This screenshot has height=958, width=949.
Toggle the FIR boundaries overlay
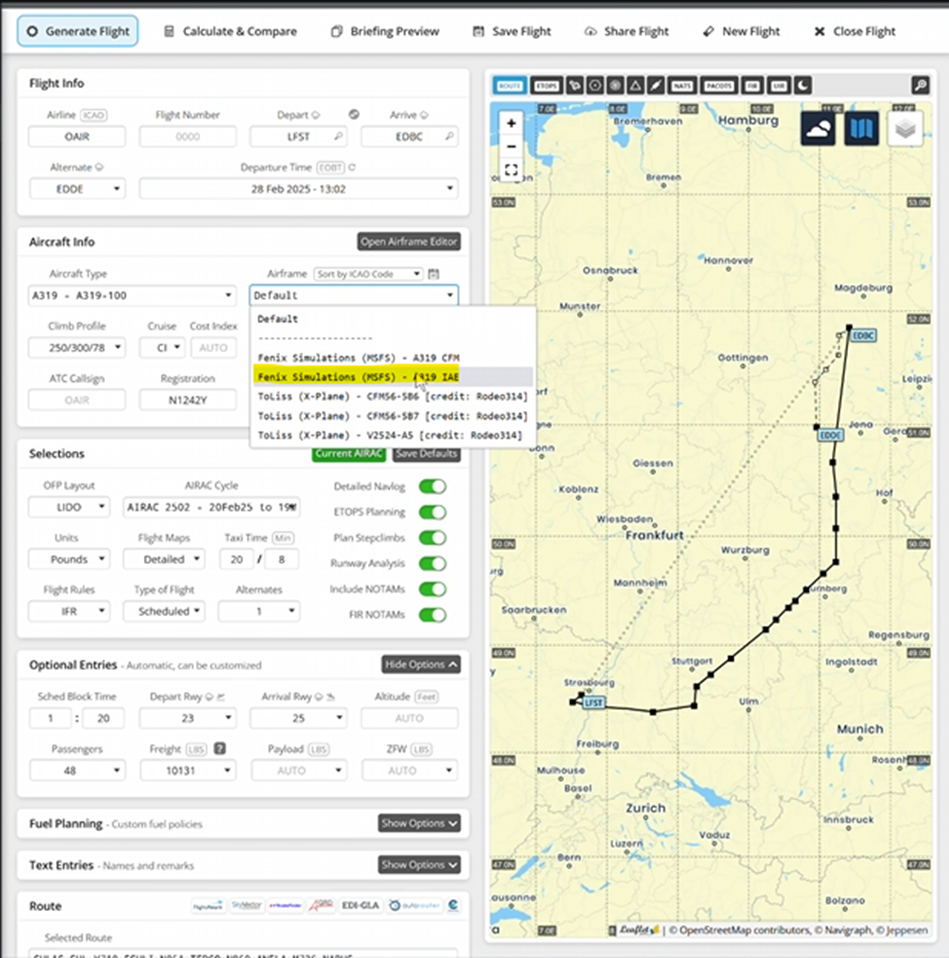click(752, 86)
